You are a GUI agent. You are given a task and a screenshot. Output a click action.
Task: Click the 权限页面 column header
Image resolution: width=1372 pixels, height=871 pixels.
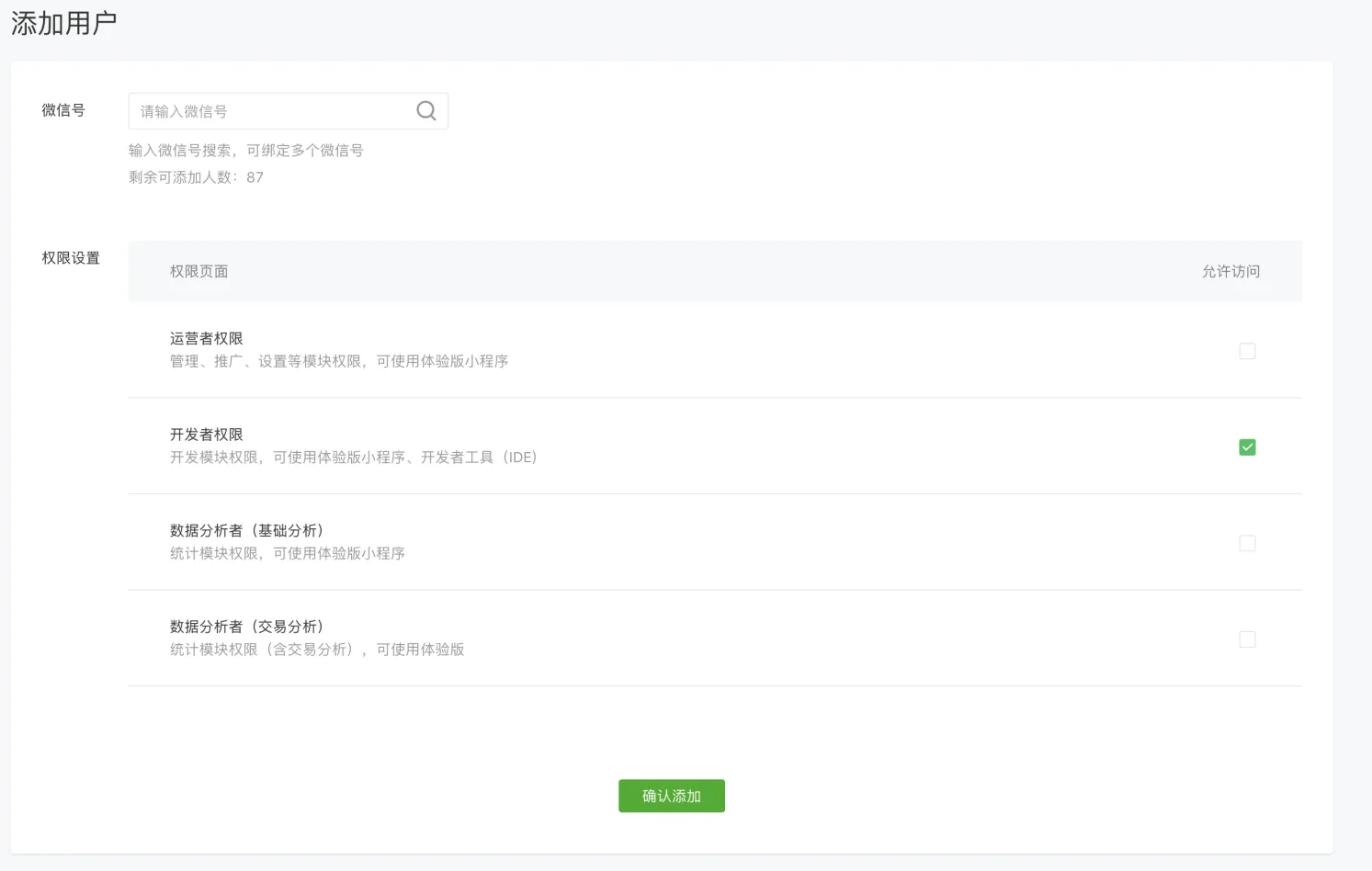click(x=198, y=271)
